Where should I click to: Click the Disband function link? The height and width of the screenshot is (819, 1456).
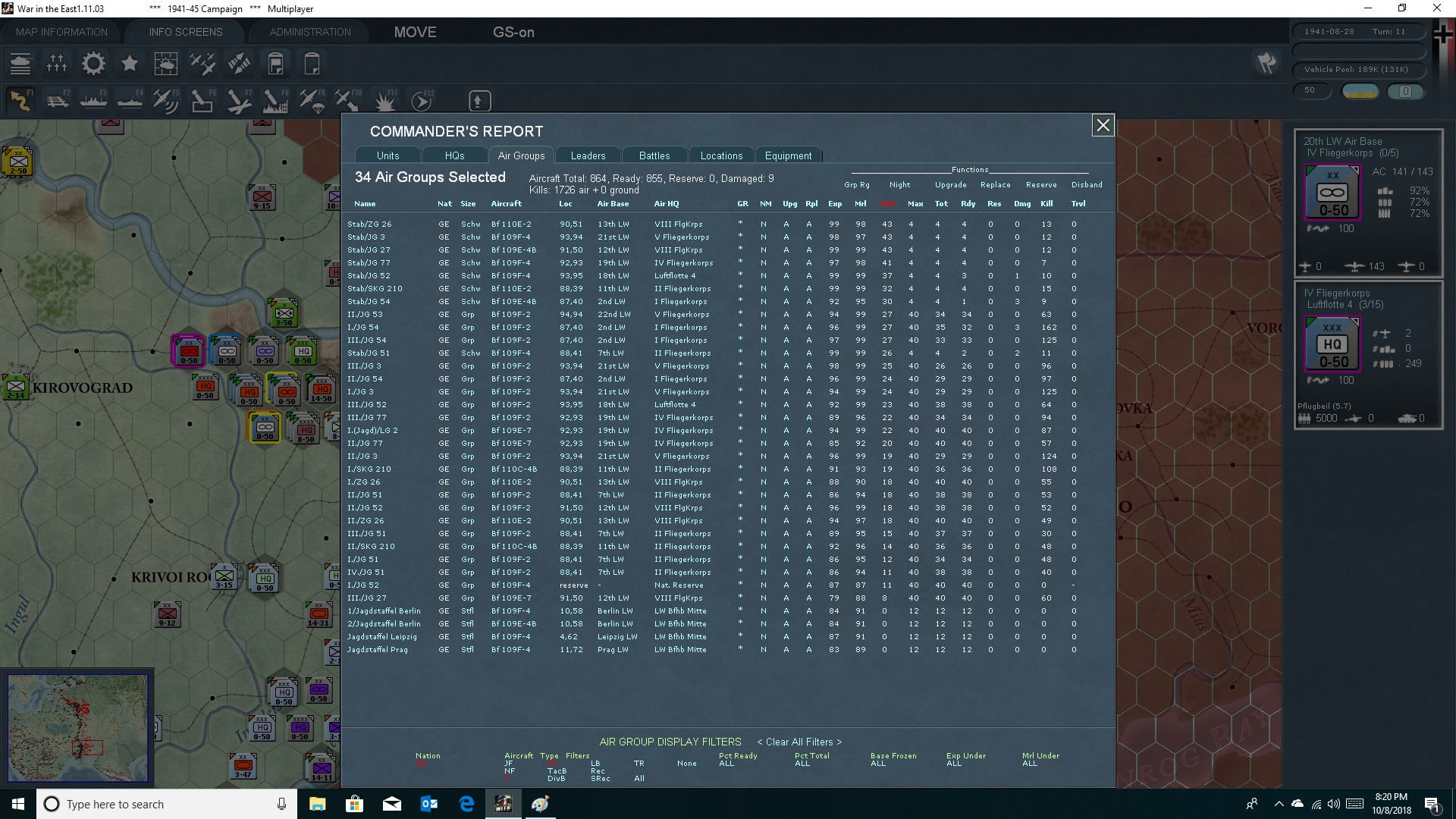(x=1087, y=184)
